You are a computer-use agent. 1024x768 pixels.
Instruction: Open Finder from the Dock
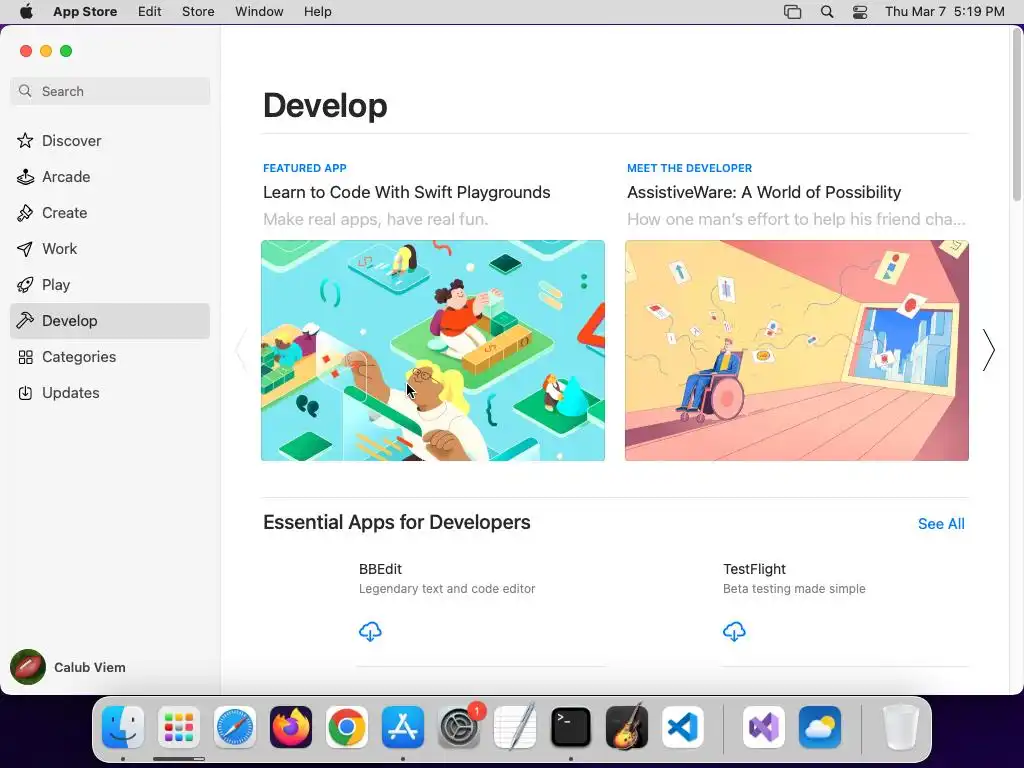pyautogui.click(x=123, y=727)
